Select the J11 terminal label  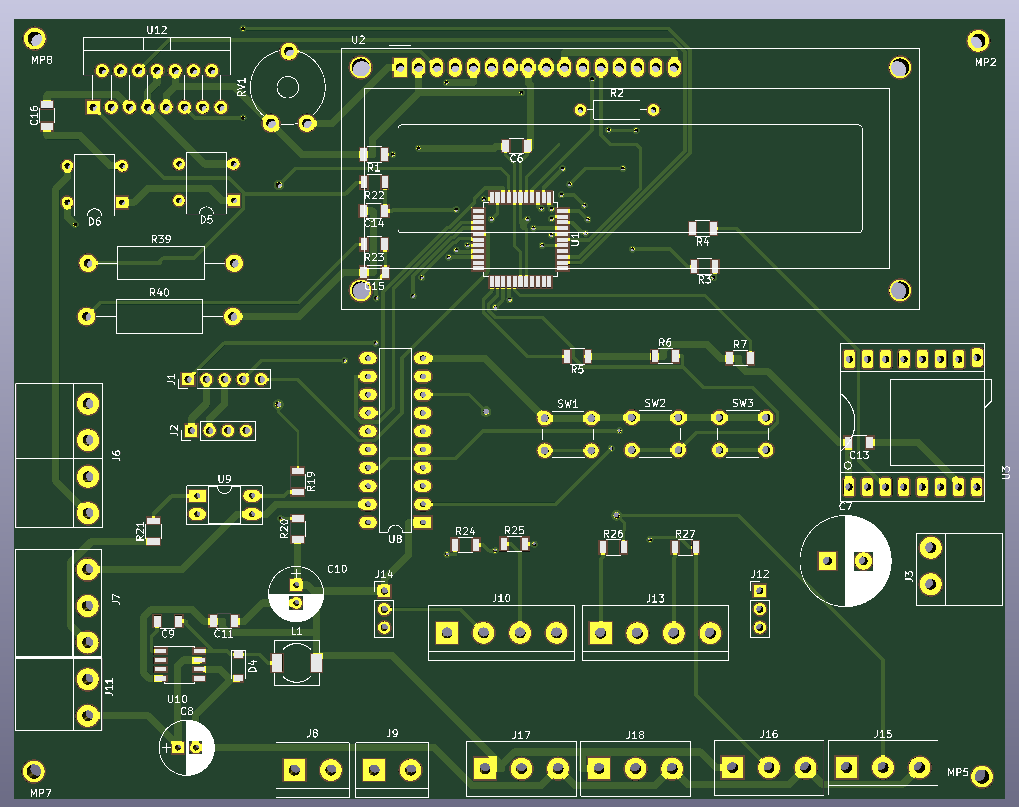(x=109, y=687)
